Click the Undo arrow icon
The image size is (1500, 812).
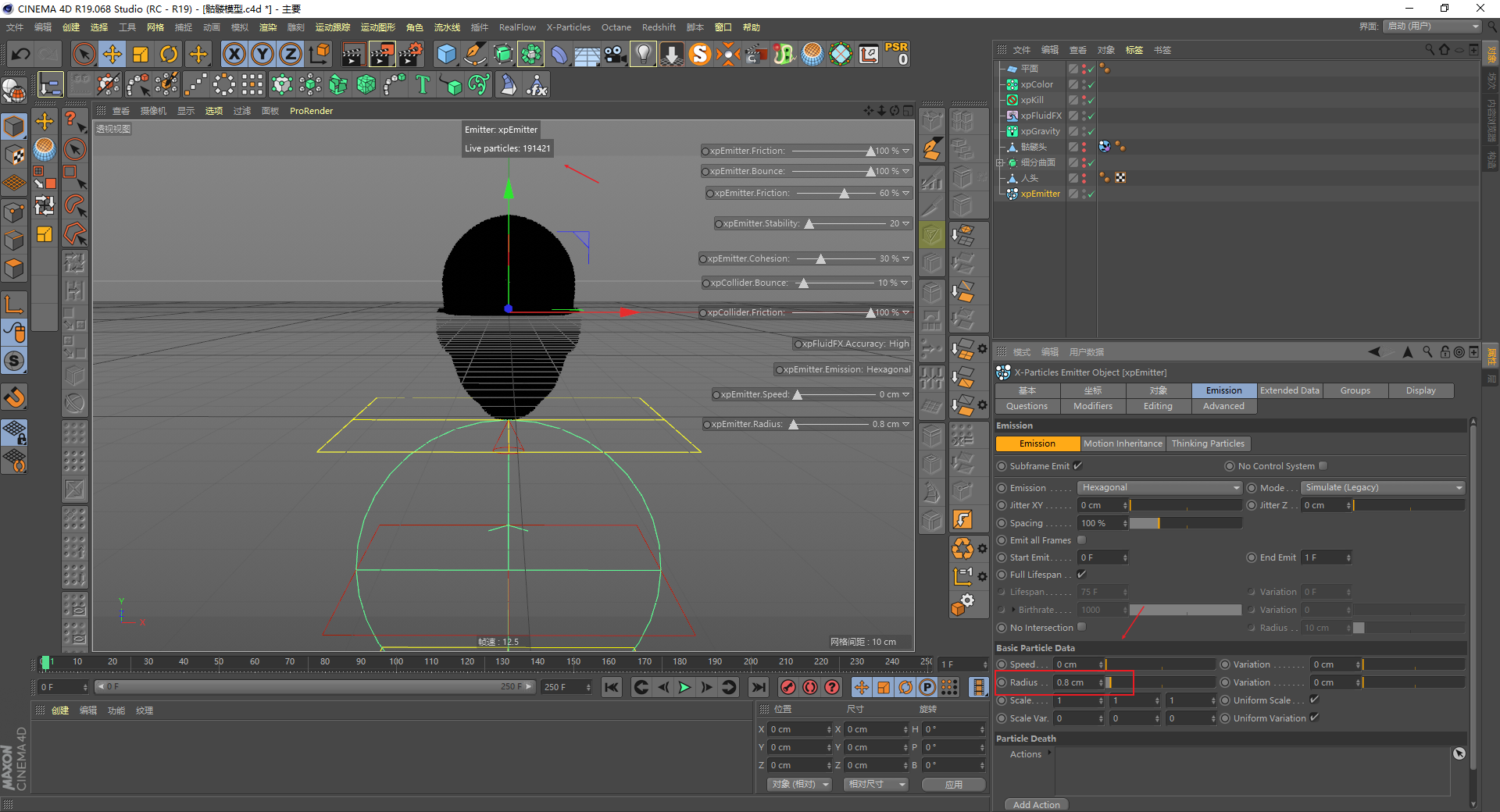point(21,54)
